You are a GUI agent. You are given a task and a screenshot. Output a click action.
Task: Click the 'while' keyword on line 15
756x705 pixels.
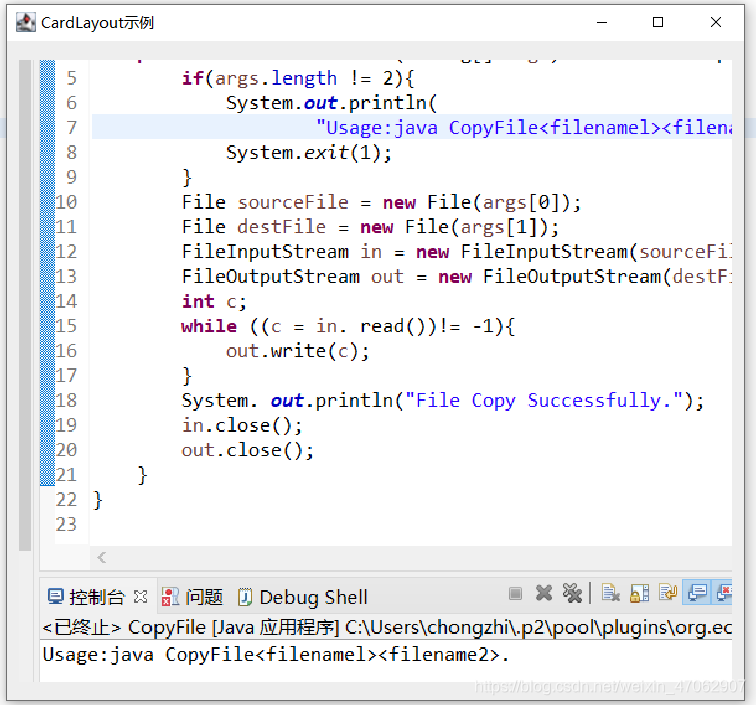[x=209, y=326]
